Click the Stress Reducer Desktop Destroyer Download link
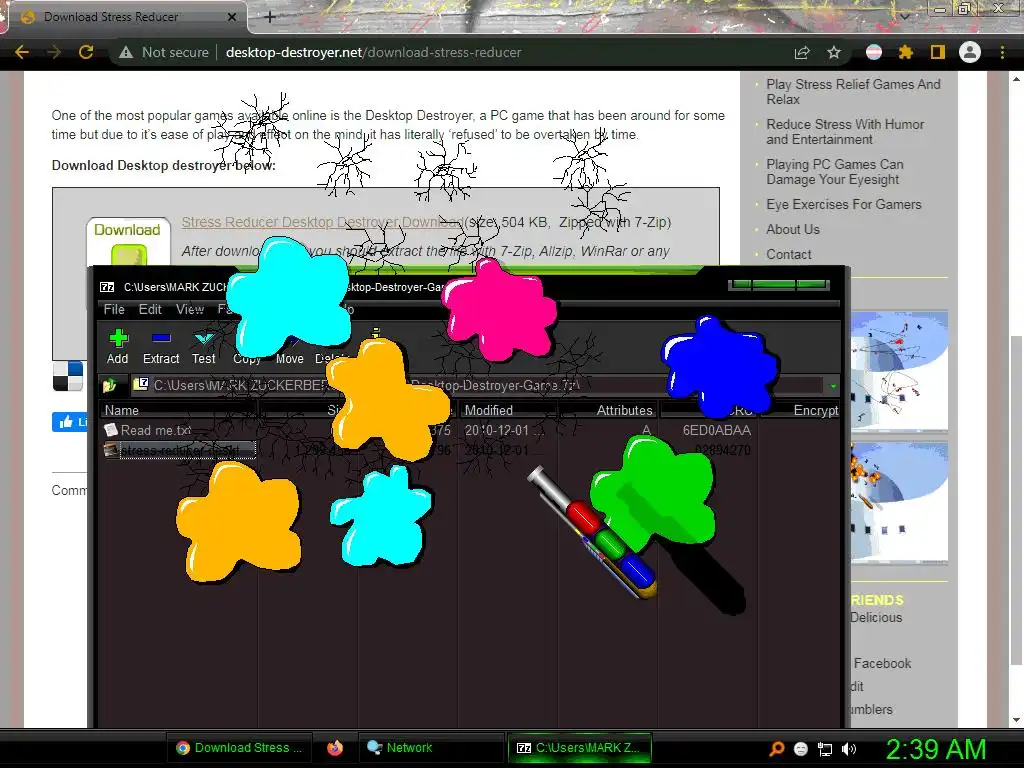1024x768 pixels. click(x=323, y=222)
